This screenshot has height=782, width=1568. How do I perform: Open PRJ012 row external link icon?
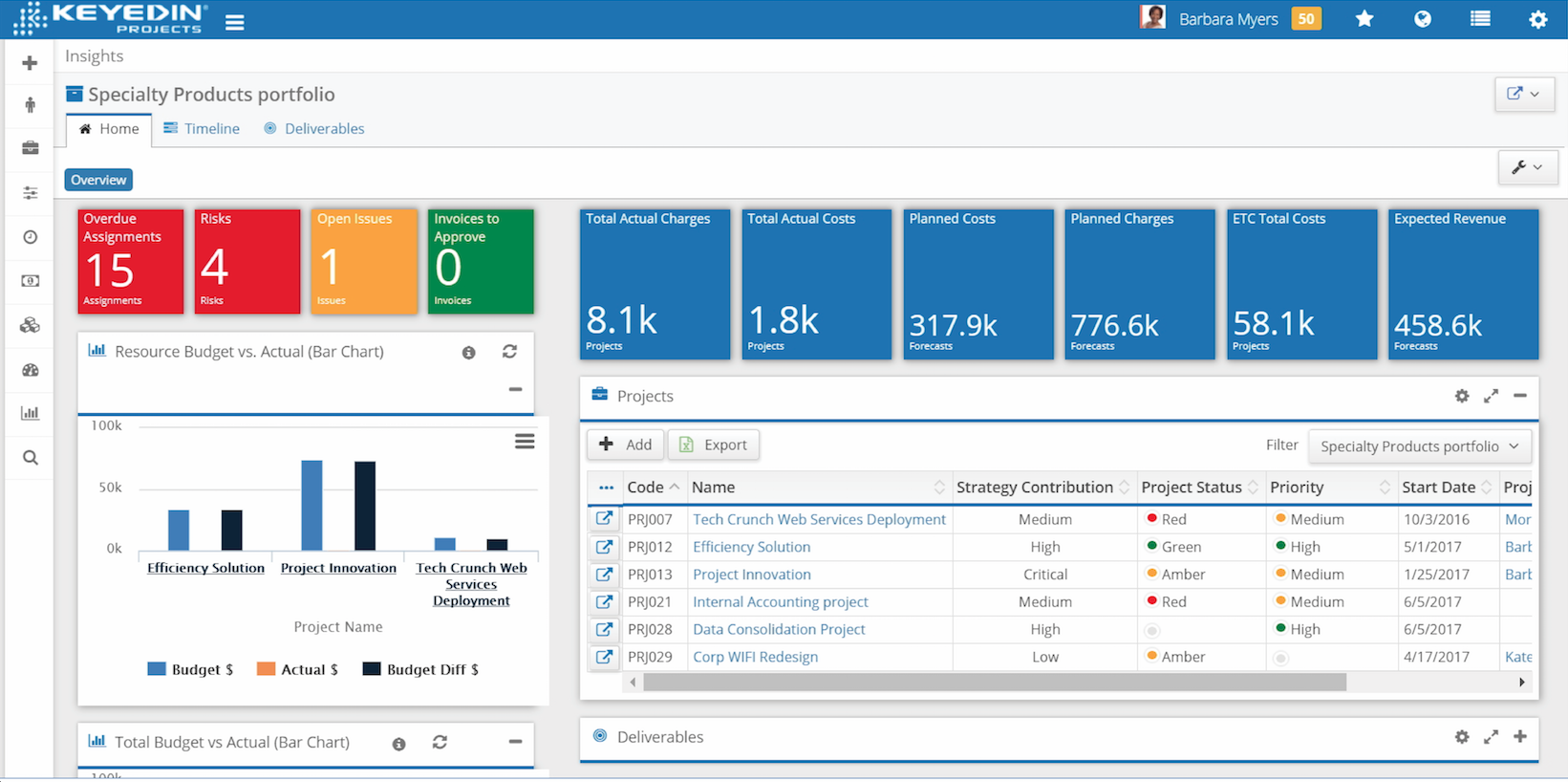(604, 547)
